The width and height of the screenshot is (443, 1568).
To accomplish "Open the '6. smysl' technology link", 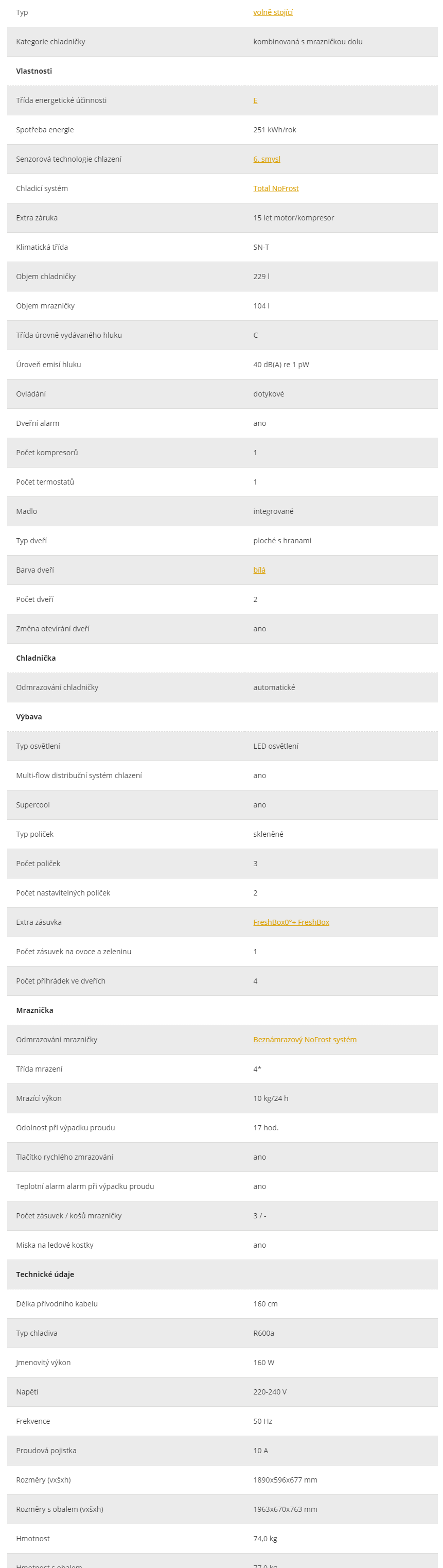I will [x=267, y=159].
